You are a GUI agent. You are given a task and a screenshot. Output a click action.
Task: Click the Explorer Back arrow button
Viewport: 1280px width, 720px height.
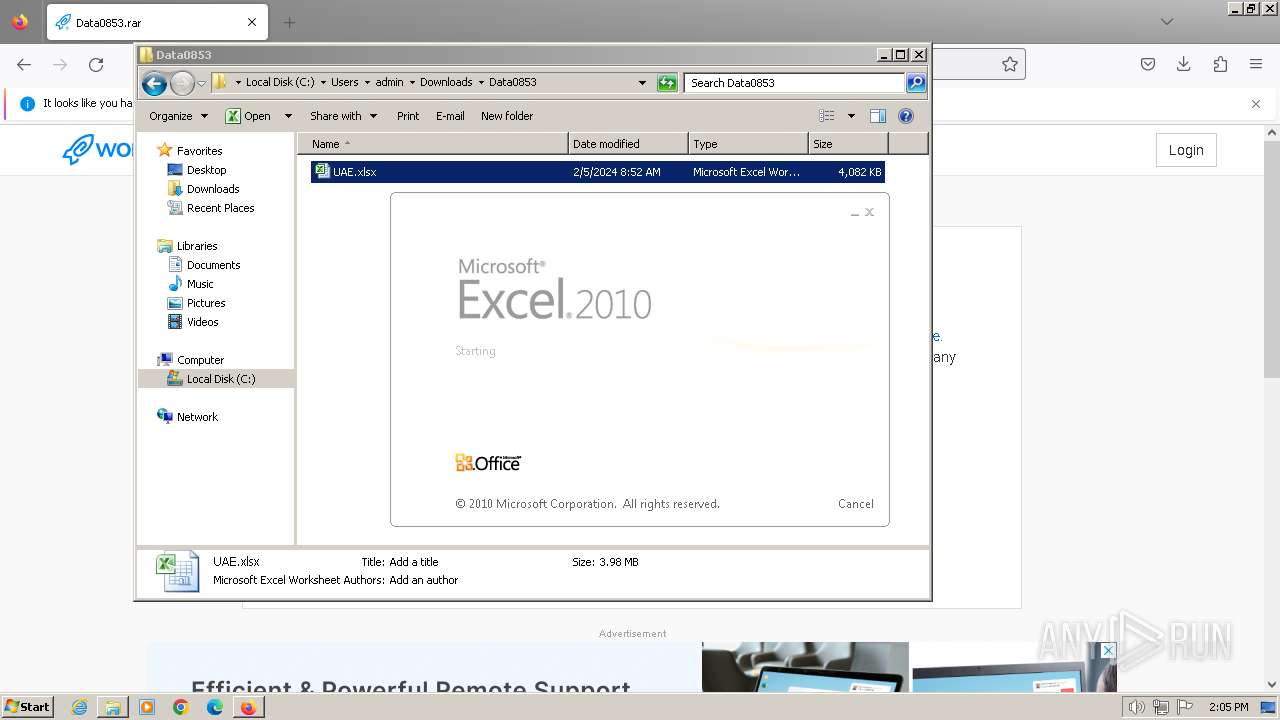[x=154, y=83]
